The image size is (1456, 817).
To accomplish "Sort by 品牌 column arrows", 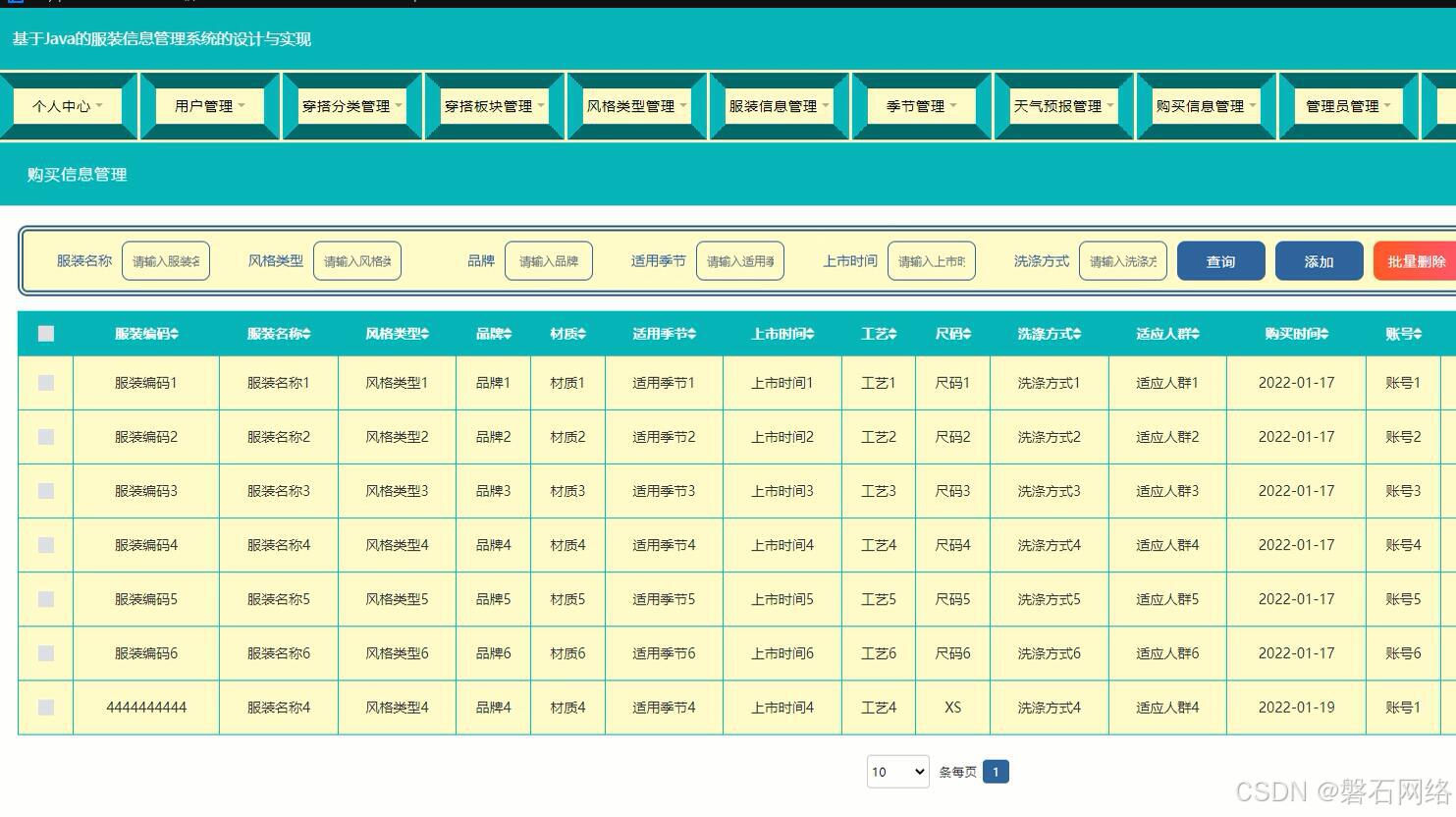I will [x=508, y=334].
